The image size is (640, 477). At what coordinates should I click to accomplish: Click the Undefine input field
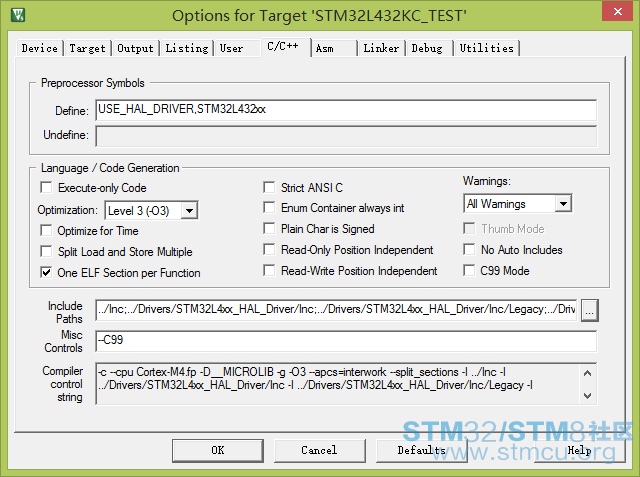(x=346, y=136)
